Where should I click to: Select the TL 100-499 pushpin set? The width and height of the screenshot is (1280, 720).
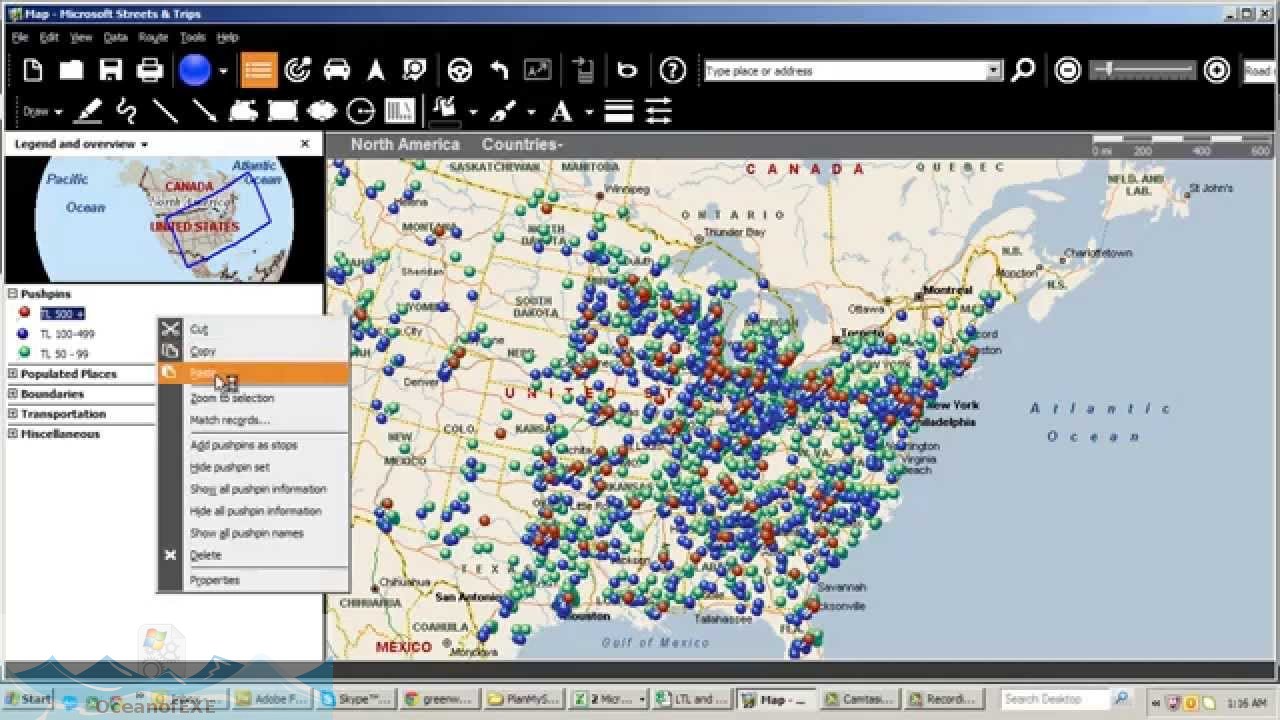pos(67,334)
